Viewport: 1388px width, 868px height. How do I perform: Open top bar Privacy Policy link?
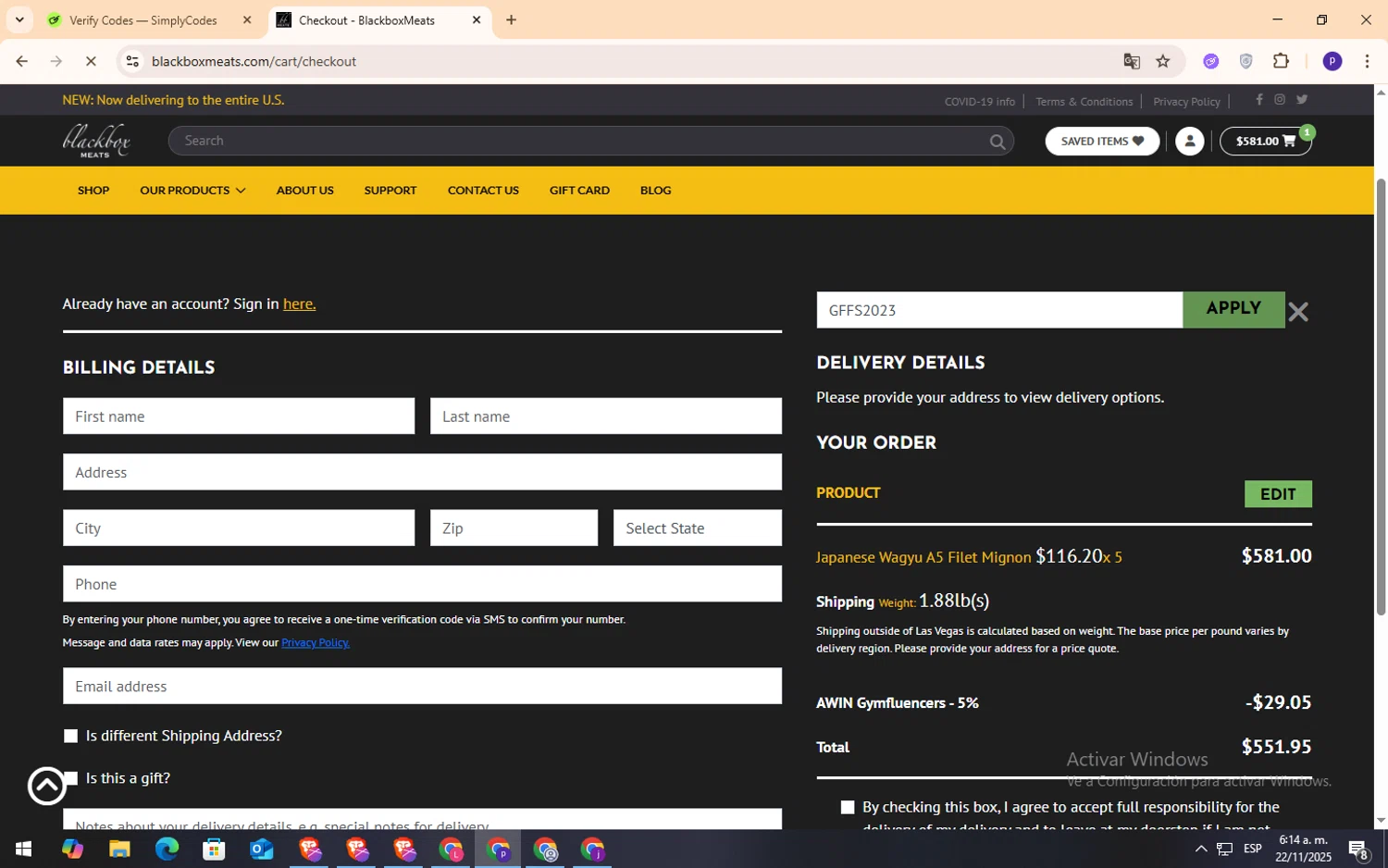point(1186,102)
